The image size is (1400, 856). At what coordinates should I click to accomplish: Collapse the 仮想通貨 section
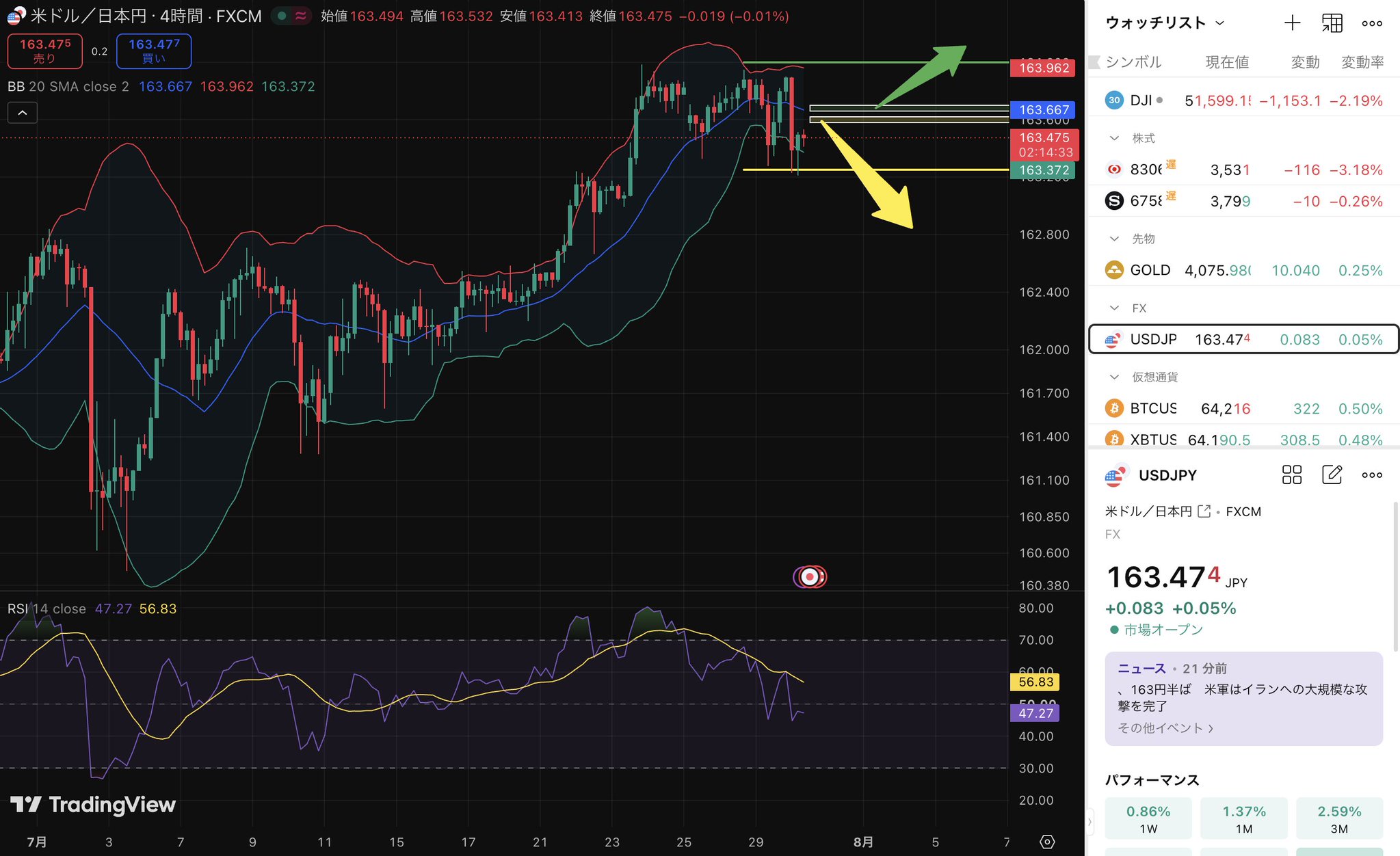coord(1114,377)
